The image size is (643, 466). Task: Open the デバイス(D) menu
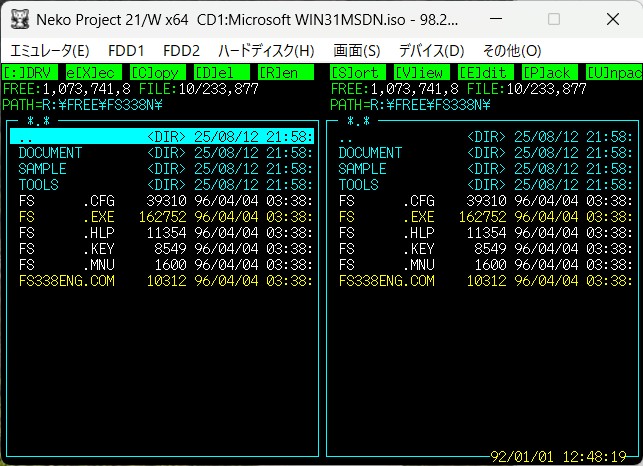click(431, 50)
